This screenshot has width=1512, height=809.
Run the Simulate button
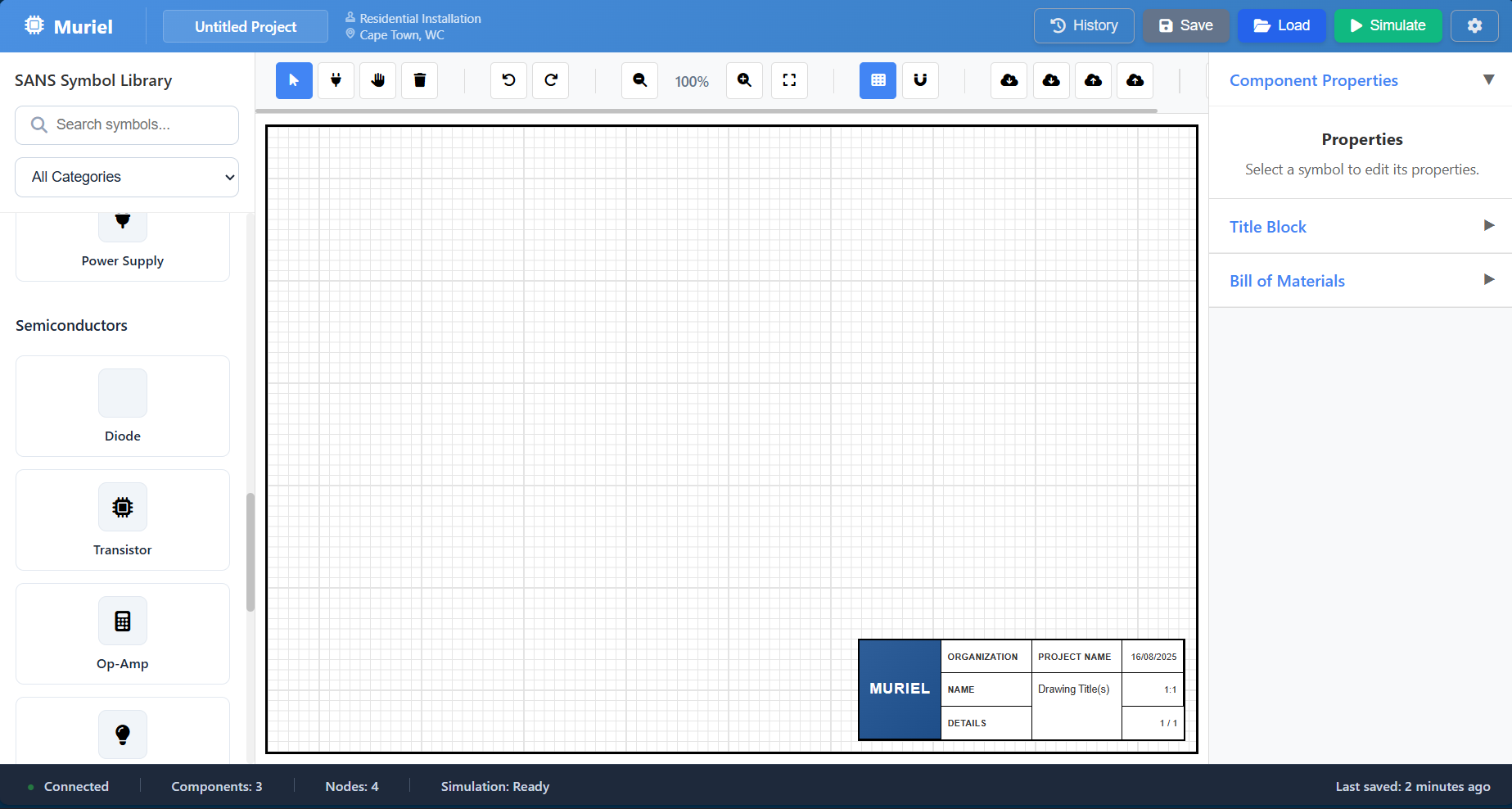1388,25
